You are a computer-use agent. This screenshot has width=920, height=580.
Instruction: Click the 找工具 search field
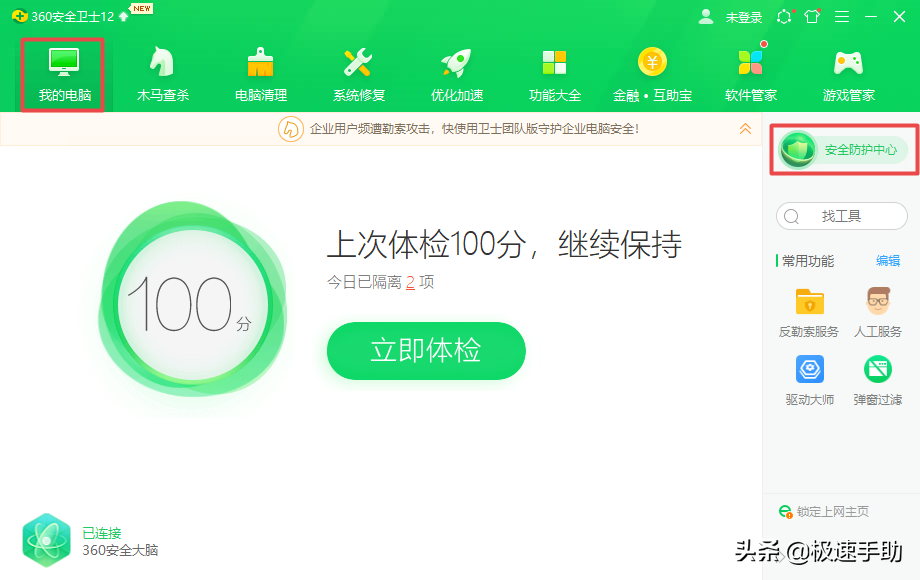841,216
